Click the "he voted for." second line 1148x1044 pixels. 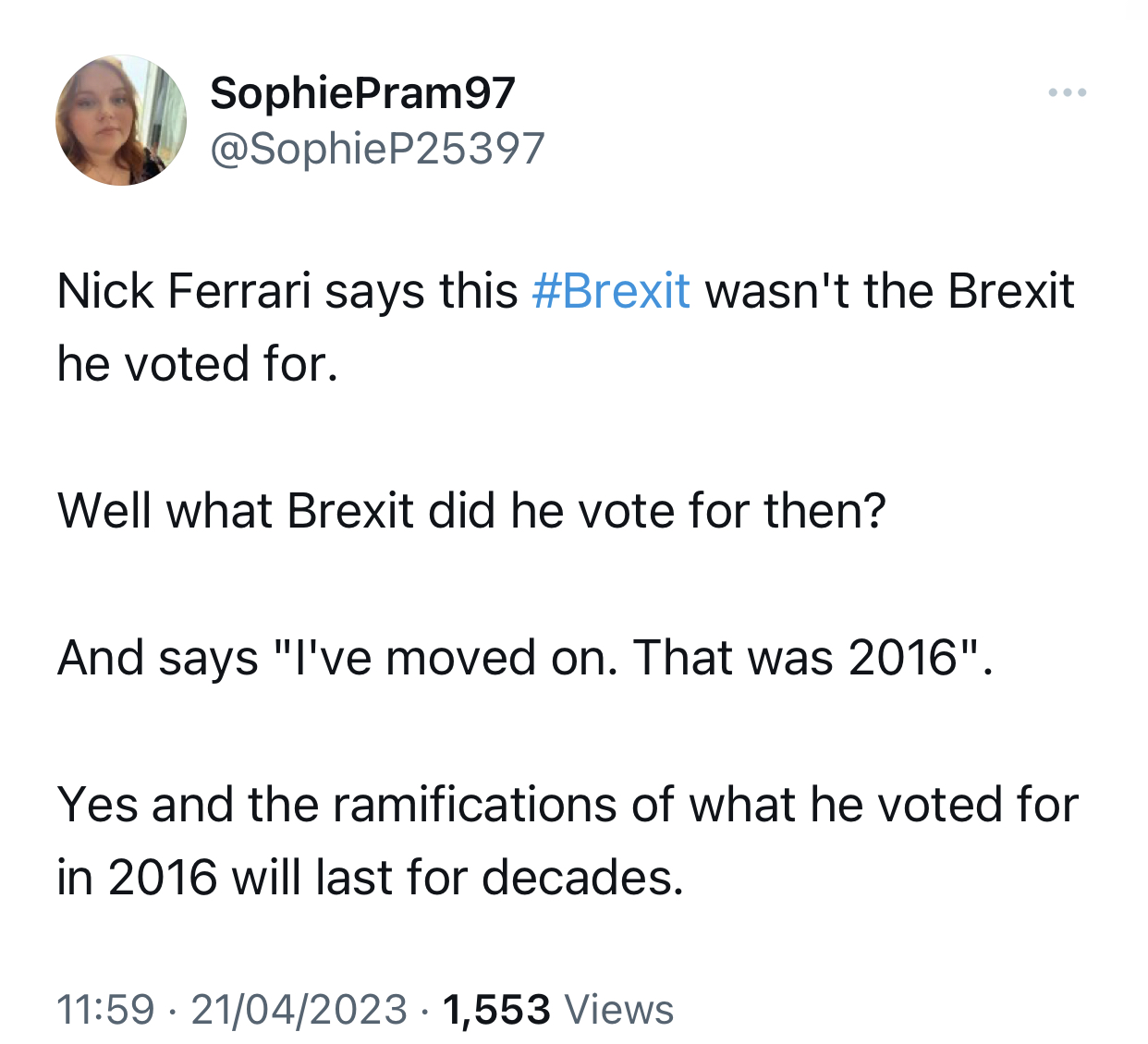click(197, 363)
